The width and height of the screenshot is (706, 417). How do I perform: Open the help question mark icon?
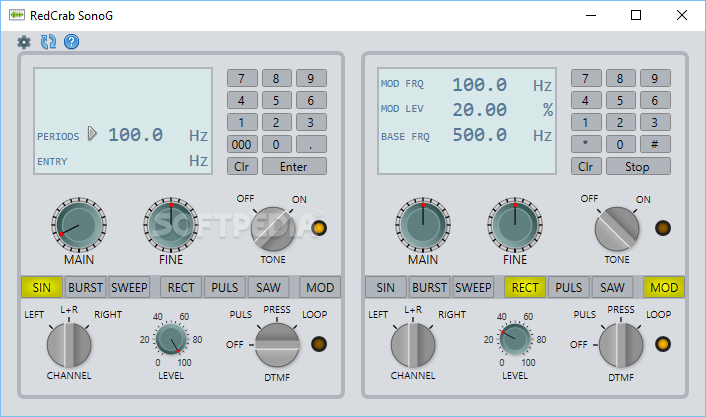pyautogui.click(x=72, y=42)
